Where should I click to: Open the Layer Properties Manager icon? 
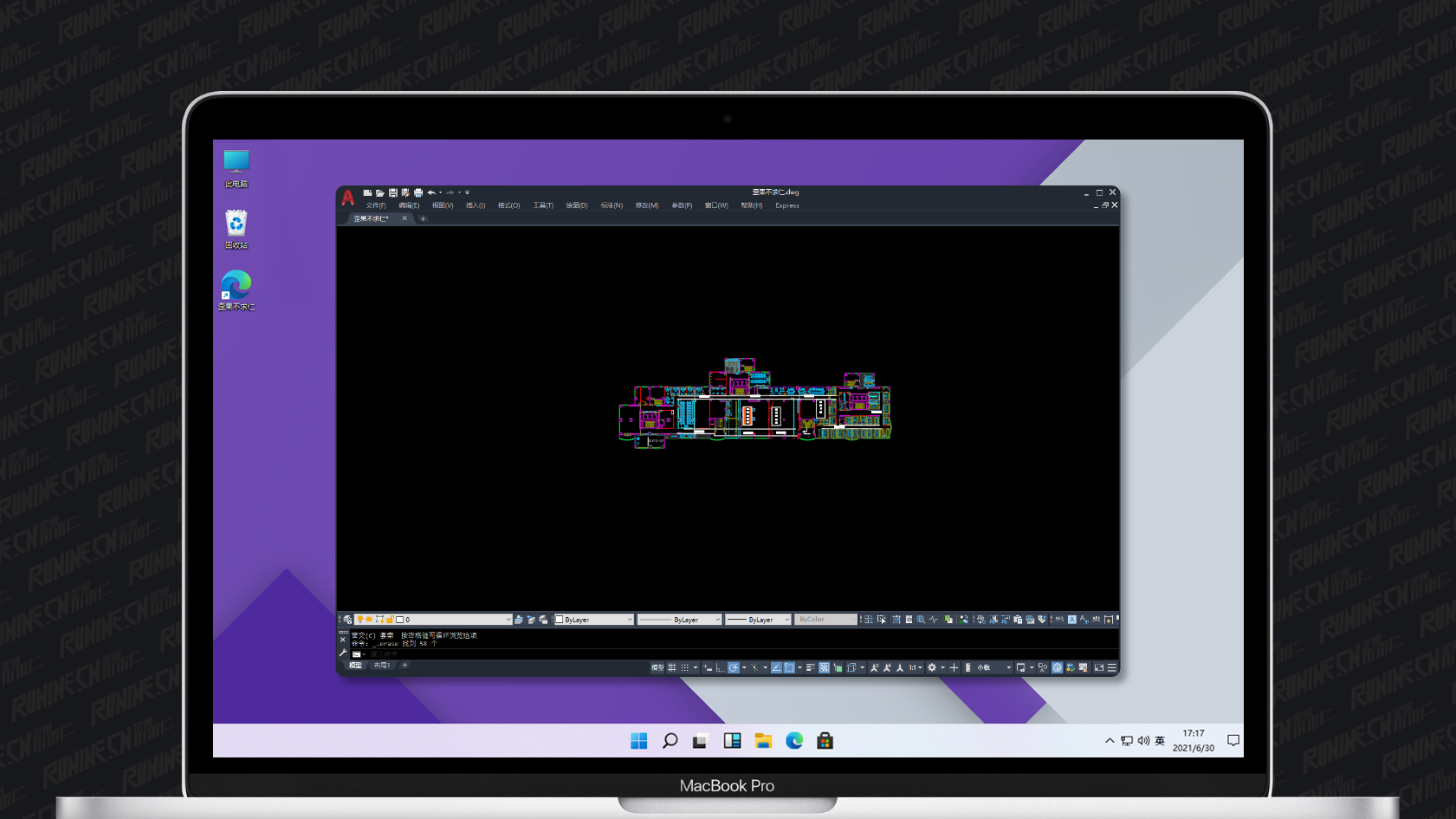coord(347,620)
